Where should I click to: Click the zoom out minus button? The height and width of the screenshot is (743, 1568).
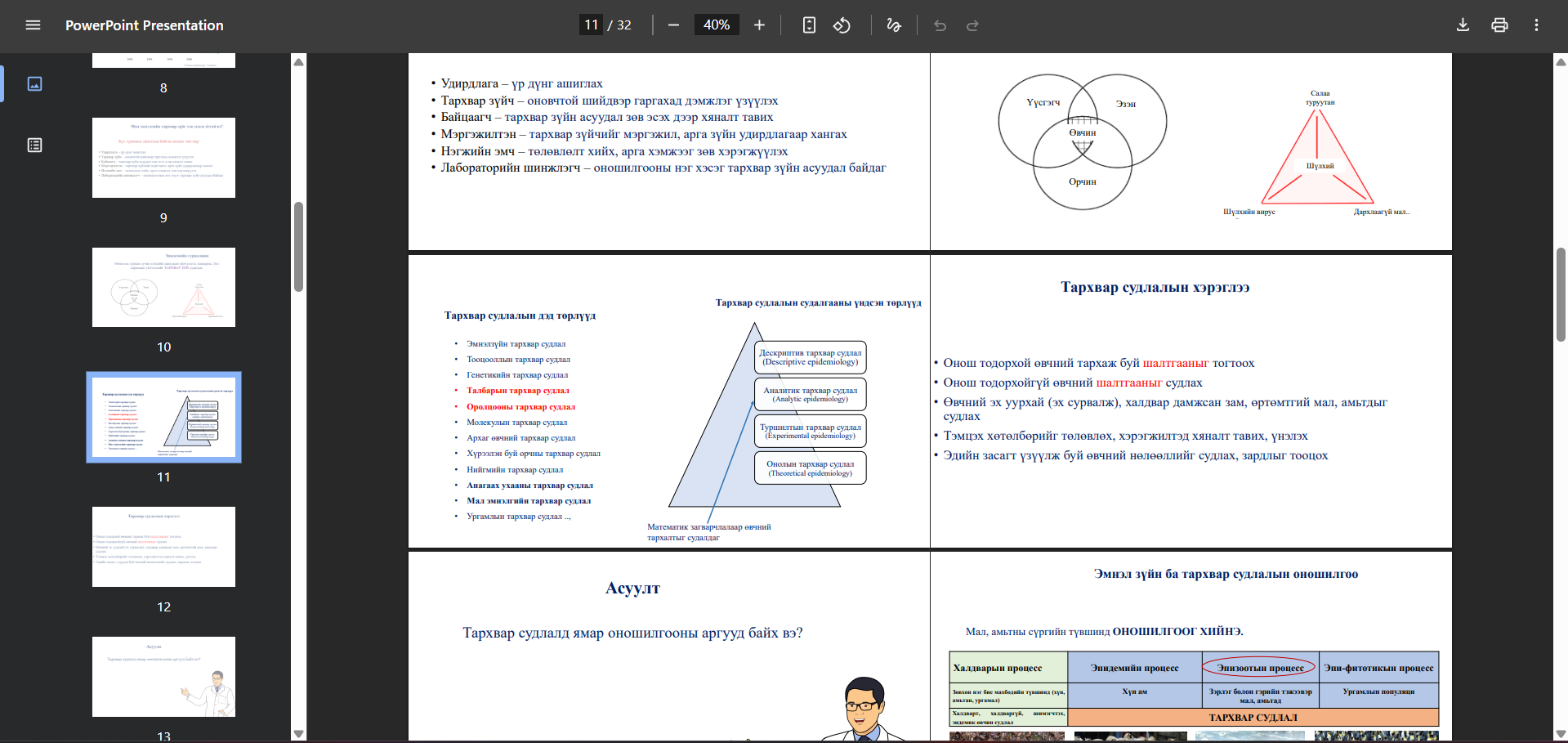coord(673,25)
